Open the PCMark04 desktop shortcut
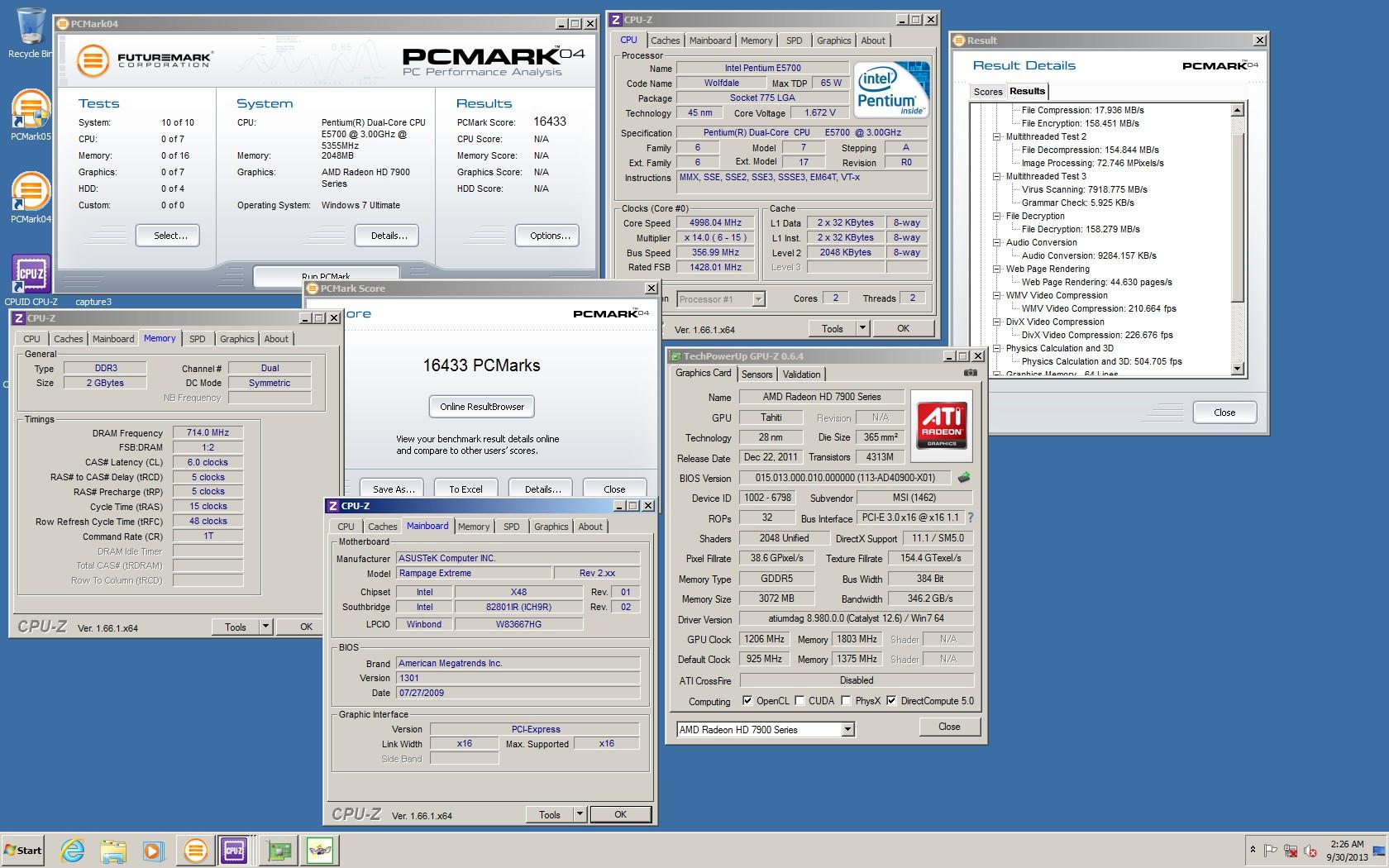This screenshot has height=868, width=1389. pos(31,197)
